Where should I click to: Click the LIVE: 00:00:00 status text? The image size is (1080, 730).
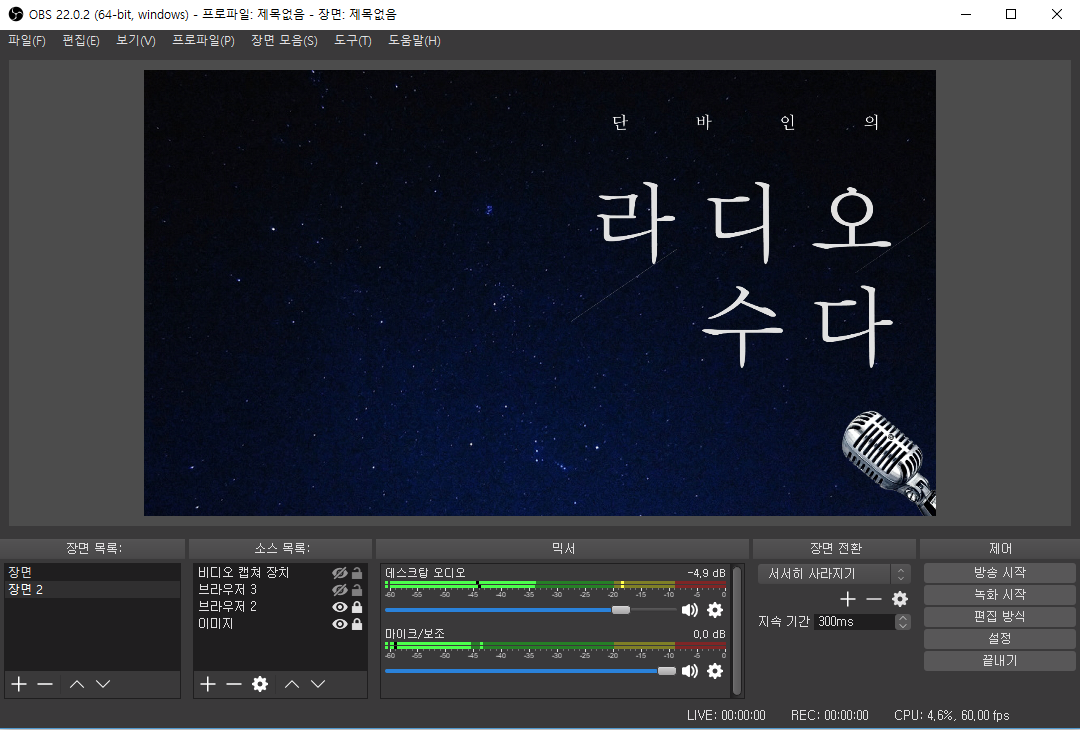pos(726,716)
